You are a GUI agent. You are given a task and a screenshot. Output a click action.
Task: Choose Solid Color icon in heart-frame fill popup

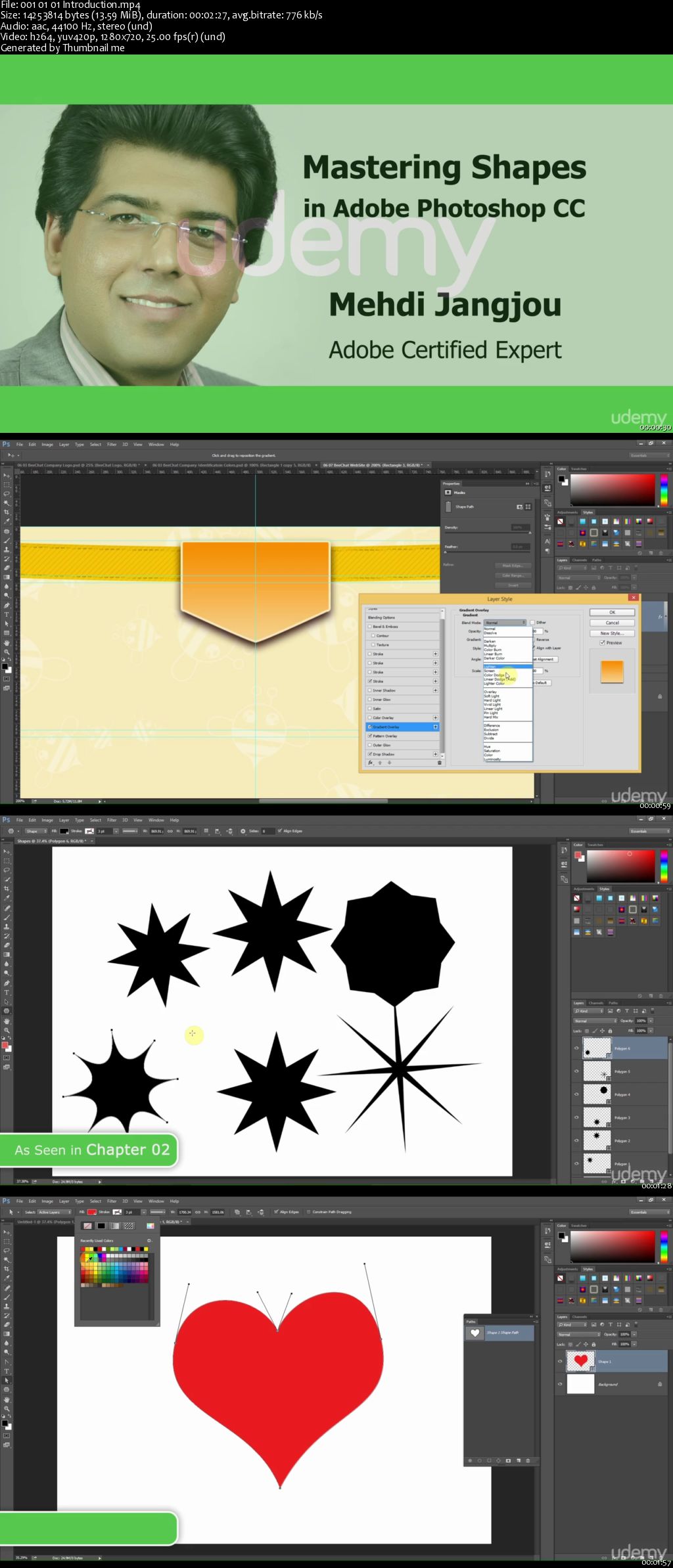(x=101, y=1226)
